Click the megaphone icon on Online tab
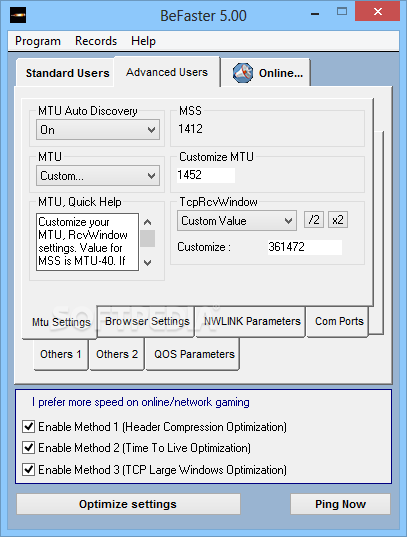407x537 pixels. pyautogui.click(x=243, y=73)
